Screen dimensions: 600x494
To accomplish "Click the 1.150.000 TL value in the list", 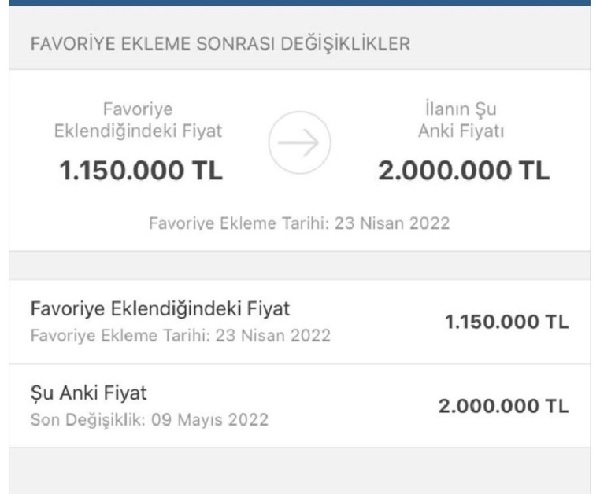I will (504, 321).
